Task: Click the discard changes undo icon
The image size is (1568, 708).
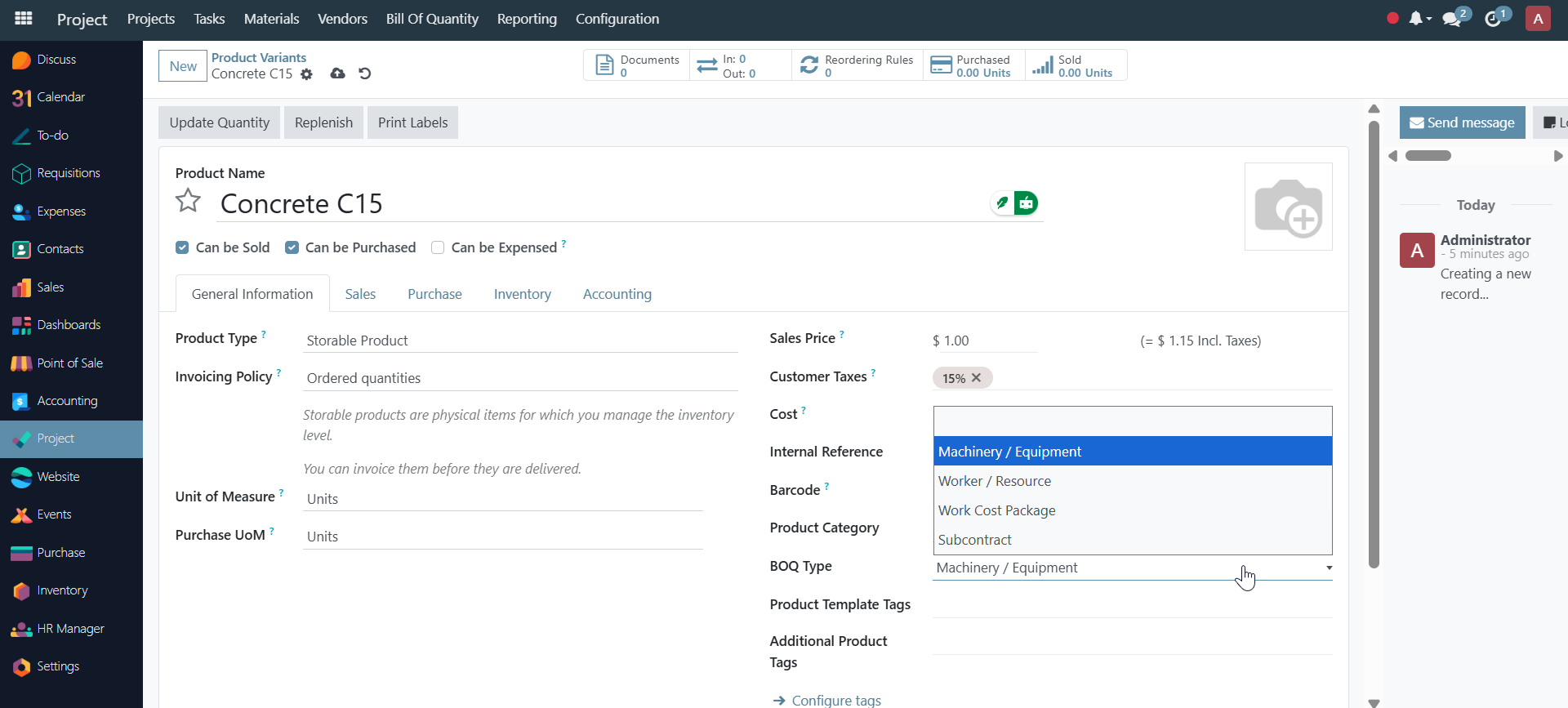Action: [365, 73]
